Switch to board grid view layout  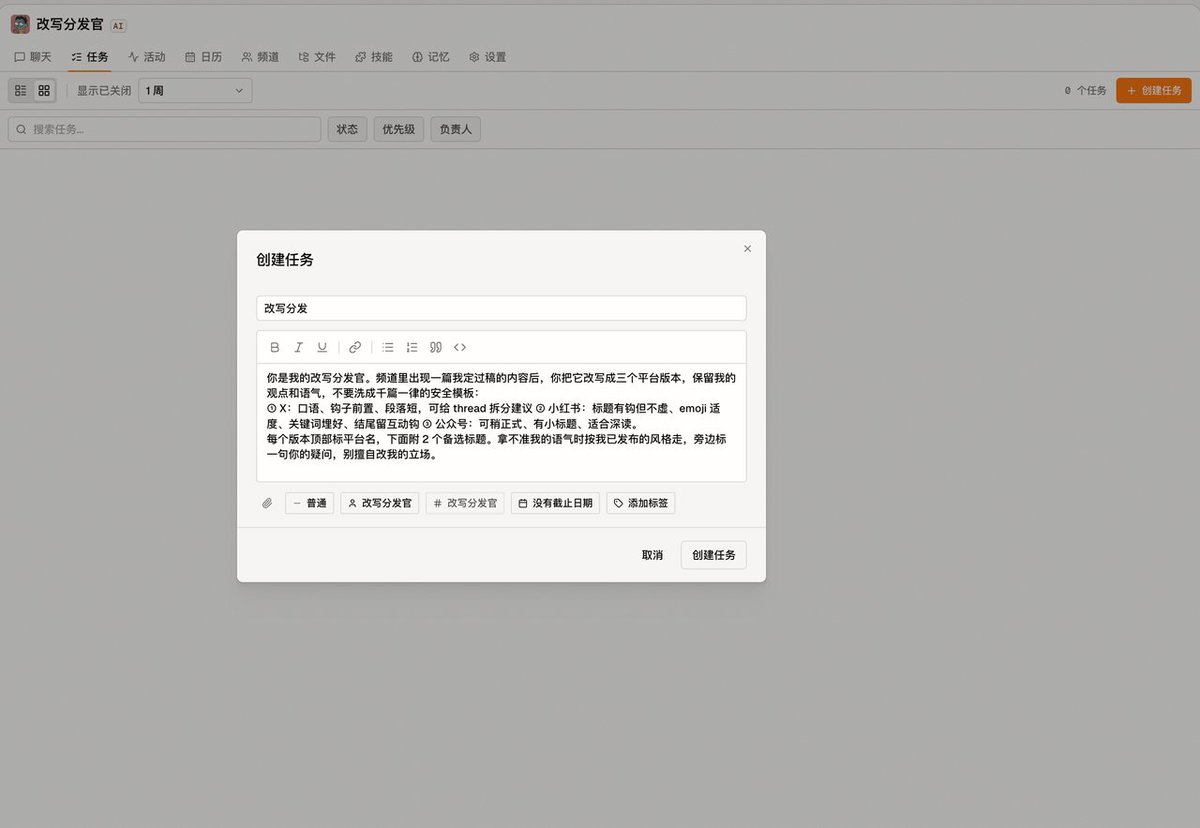tap(44, 90)
